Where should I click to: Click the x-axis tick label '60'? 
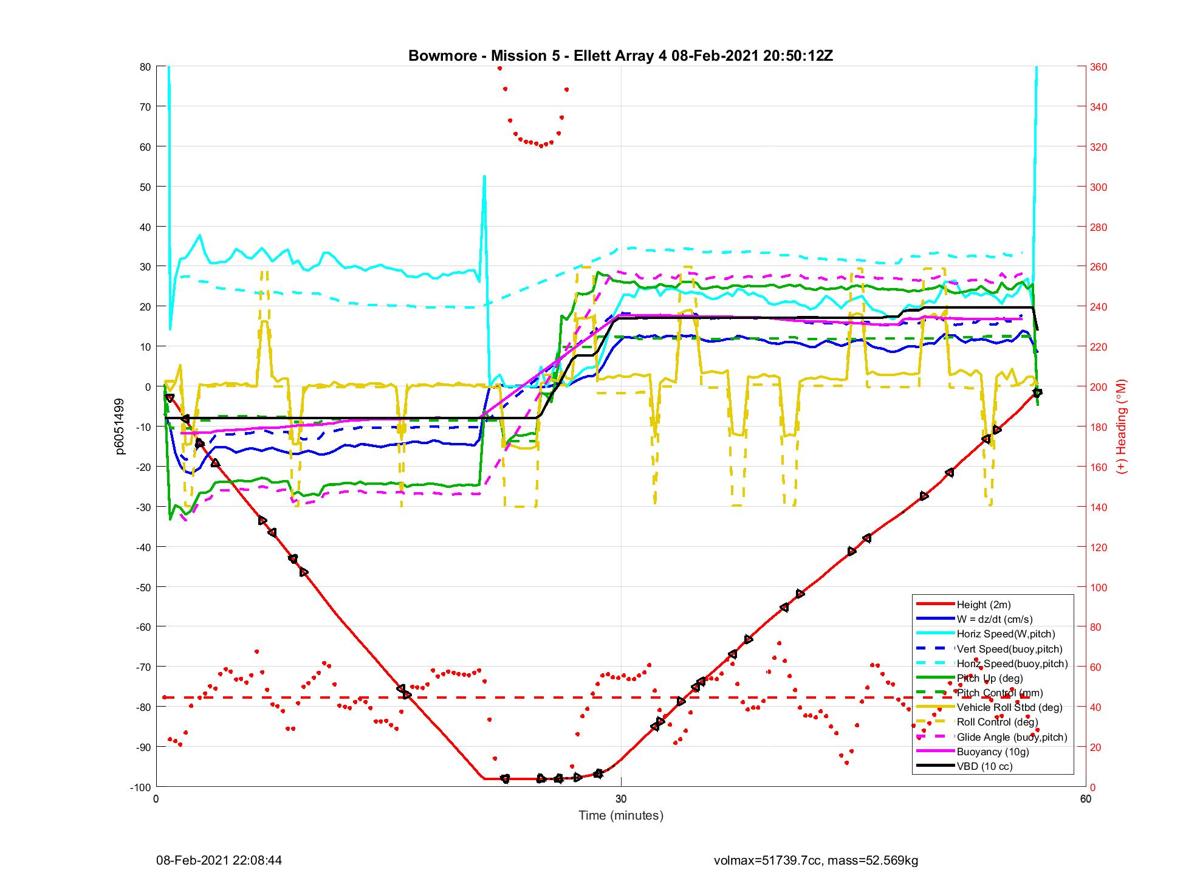pos(1085,799)
